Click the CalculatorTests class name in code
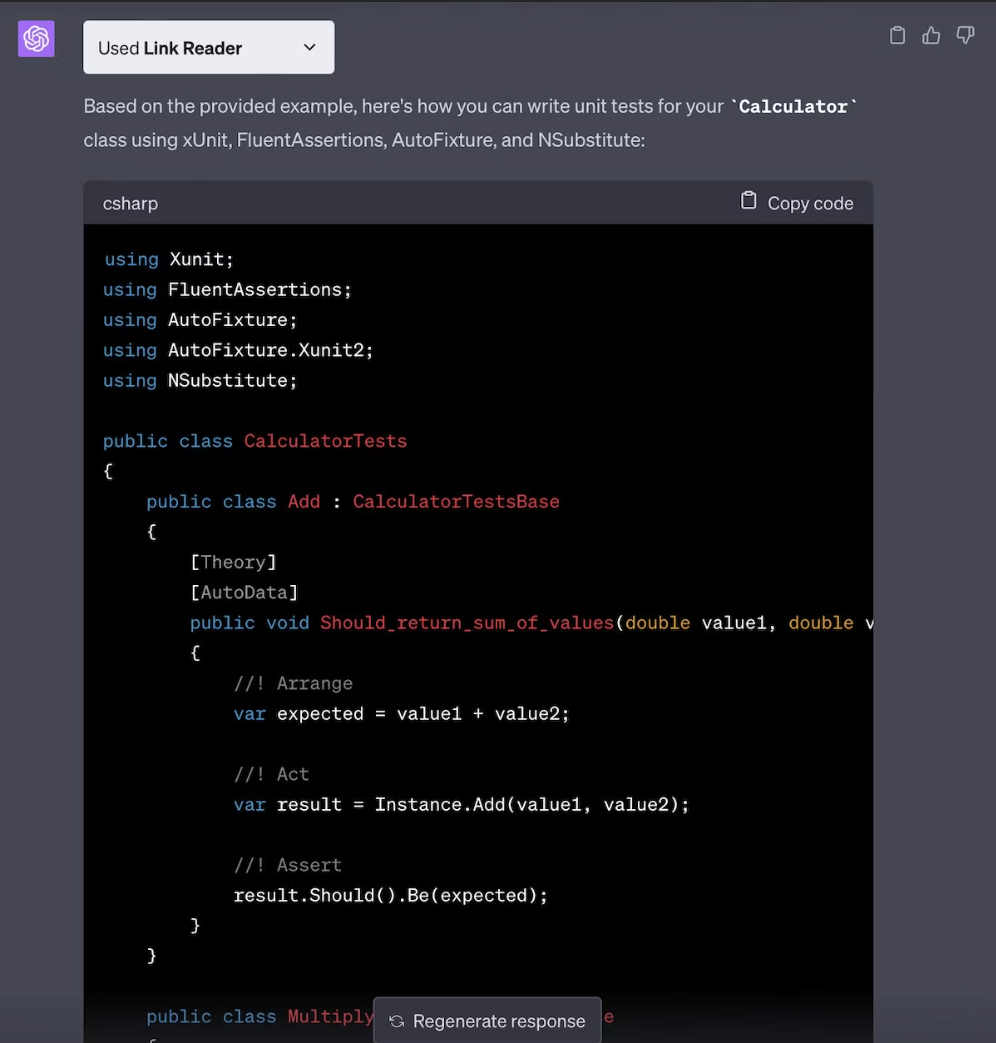Screen dimensions: 996x1043 tap(325, 440)
